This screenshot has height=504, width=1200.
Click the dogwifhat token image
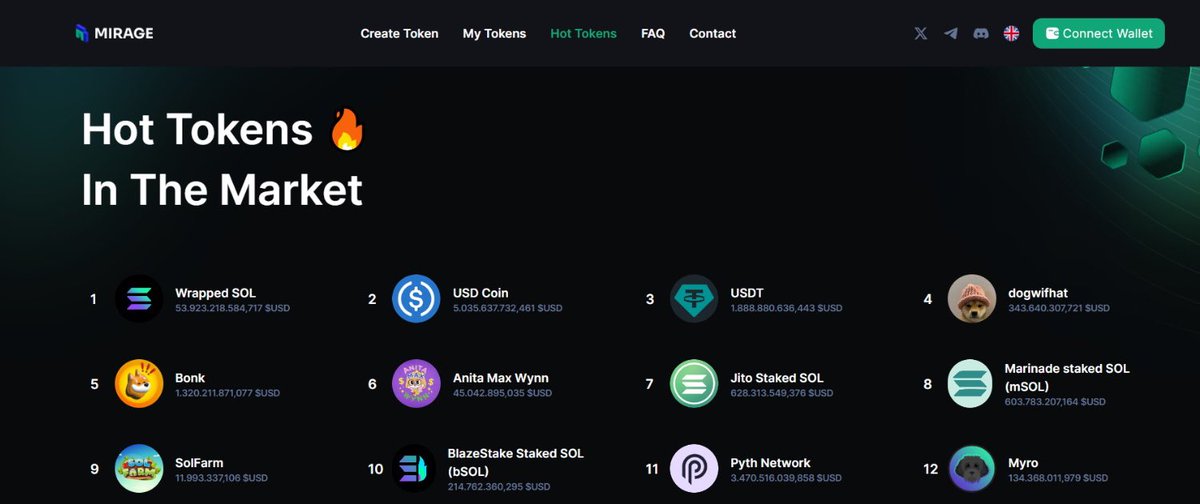(971, 298)
